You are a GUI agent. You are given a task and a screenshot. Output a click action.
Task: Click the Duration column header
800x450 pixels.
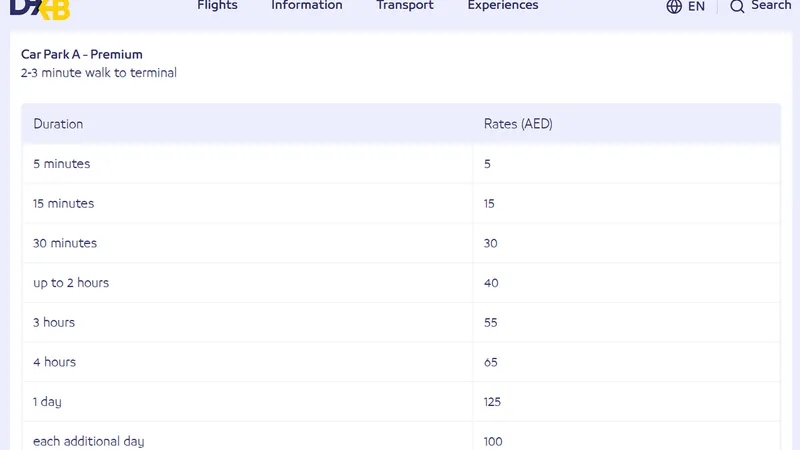pos(58,124)
